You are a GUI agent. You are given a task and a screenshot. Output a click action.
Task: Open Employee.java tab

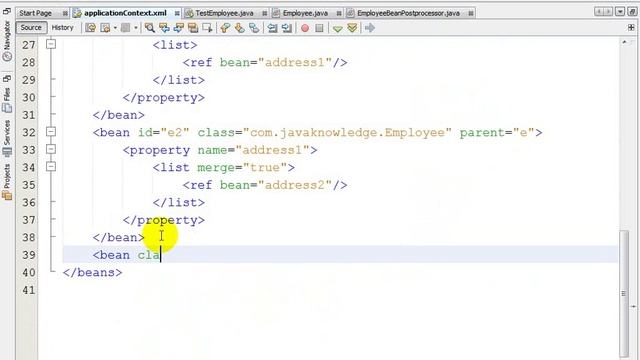(x=305, y=13)
